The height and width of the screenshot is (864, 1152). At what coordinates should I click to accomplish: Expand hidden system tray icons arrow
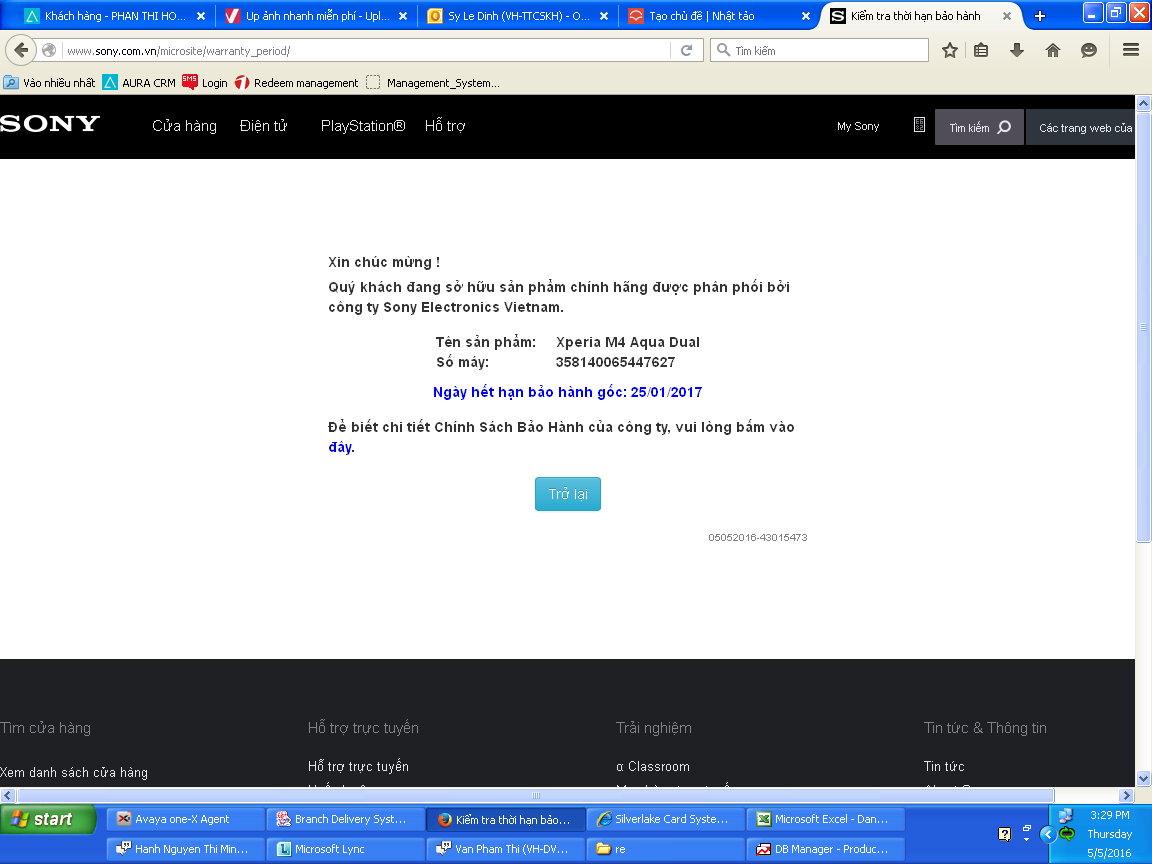pos(1048,834)
